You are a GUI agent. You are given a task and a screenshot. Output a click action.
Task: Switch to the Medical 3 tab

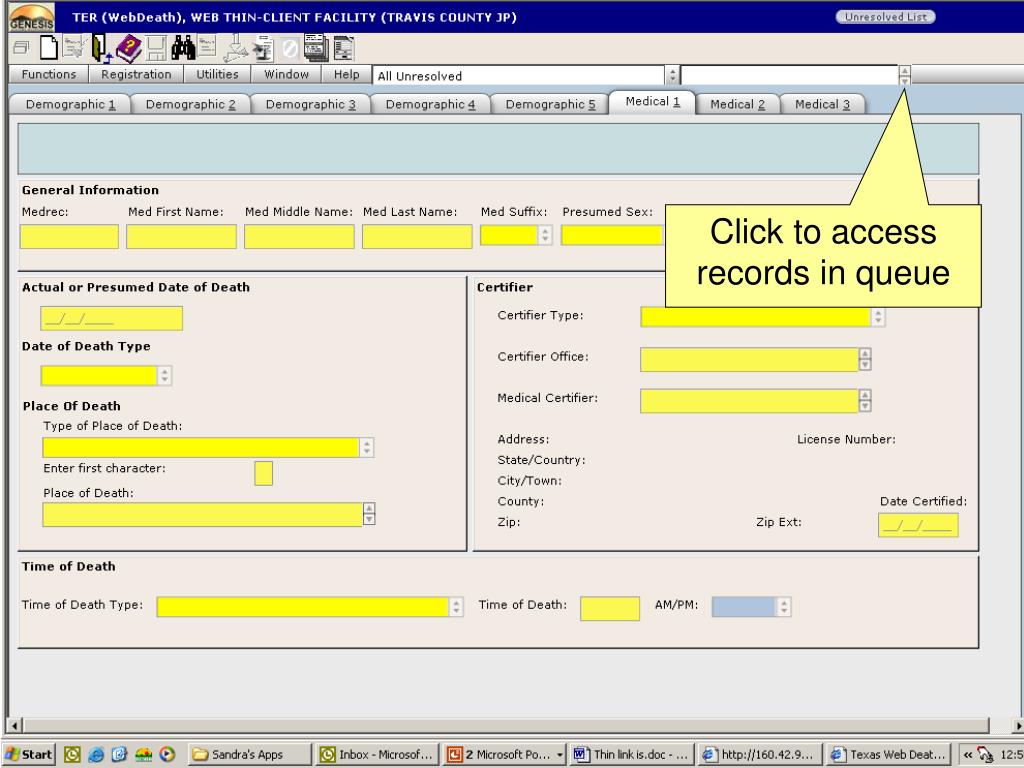(822, 104)
